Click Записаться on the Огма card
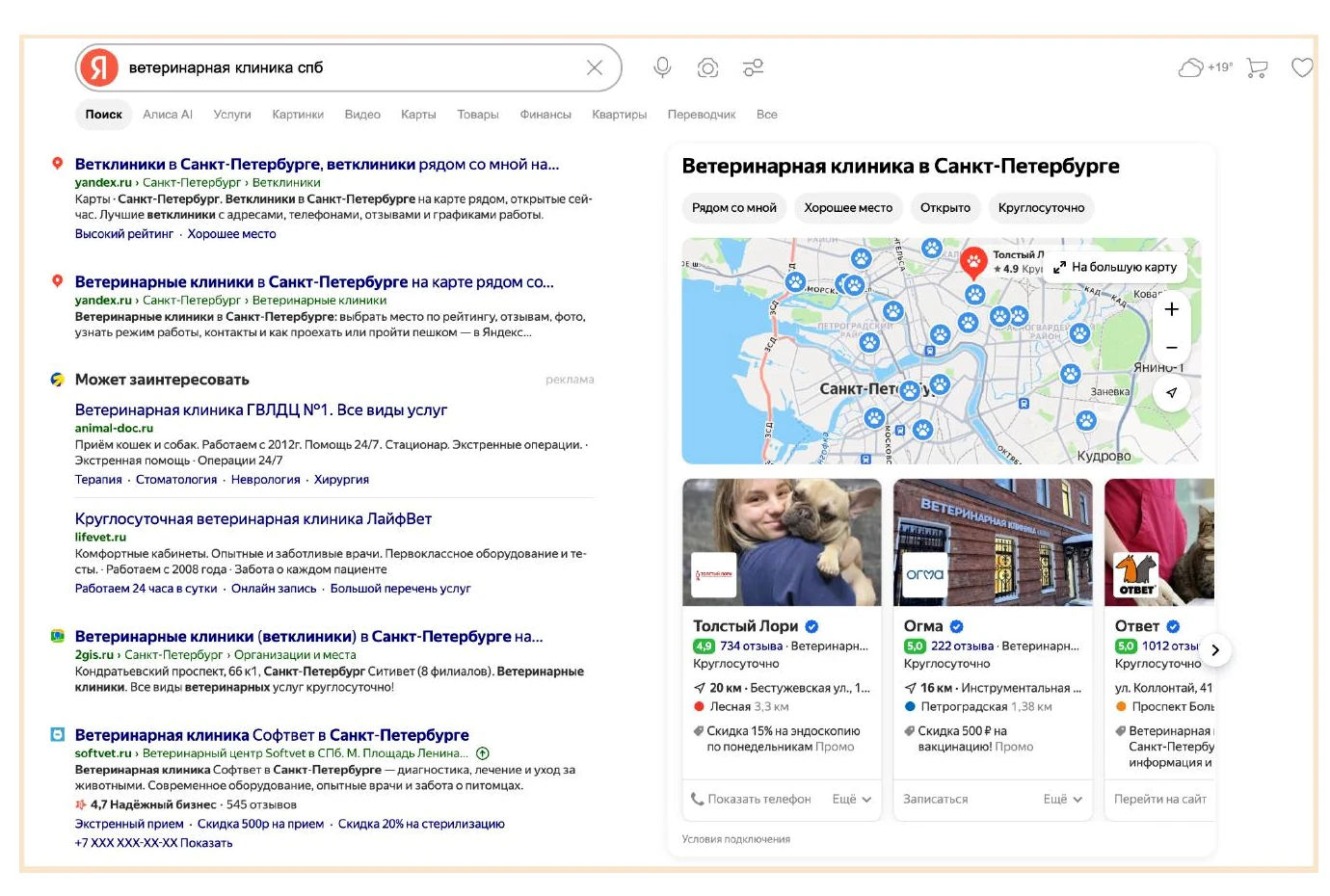The image size is (1330, 896). click(936, 800)
